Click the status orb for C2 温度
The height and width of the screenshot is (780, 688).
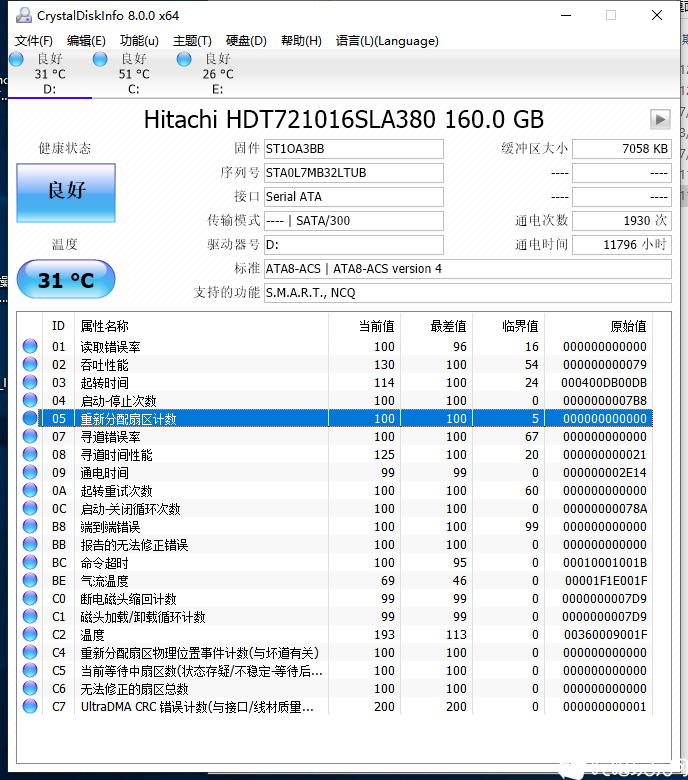(30, 634)
